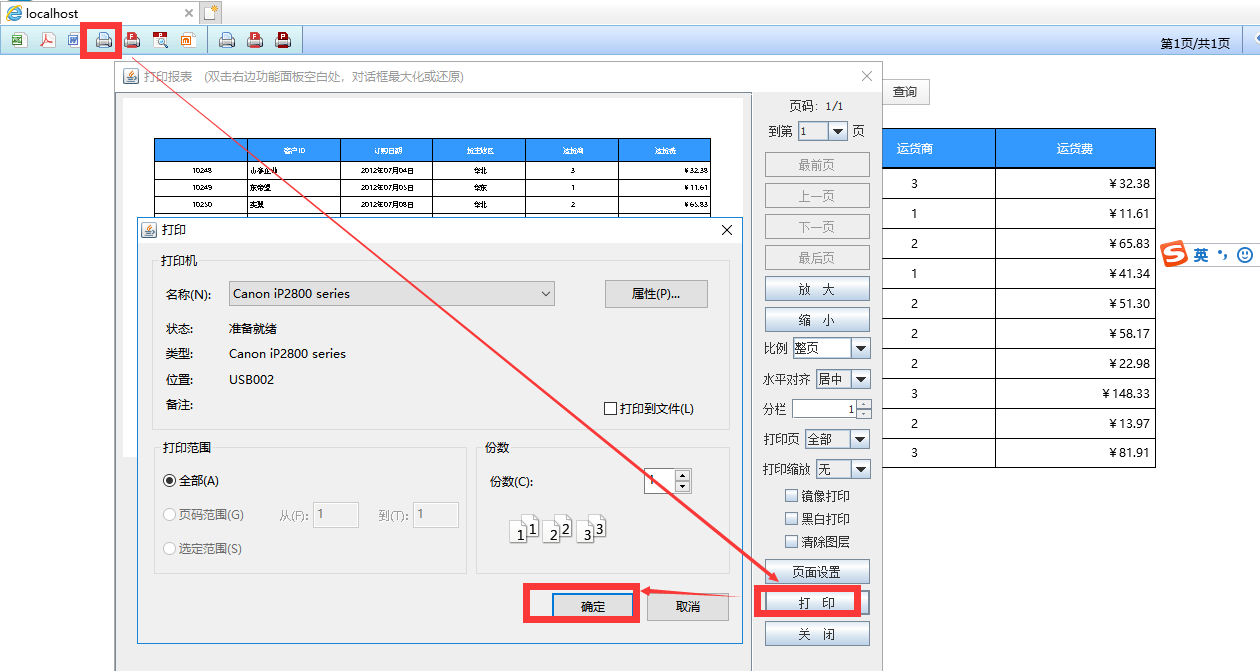The width and height of the screenshot is (1260, 671).
Task: Select the 全部 print range radio button
Action: (x=169, y=481)
